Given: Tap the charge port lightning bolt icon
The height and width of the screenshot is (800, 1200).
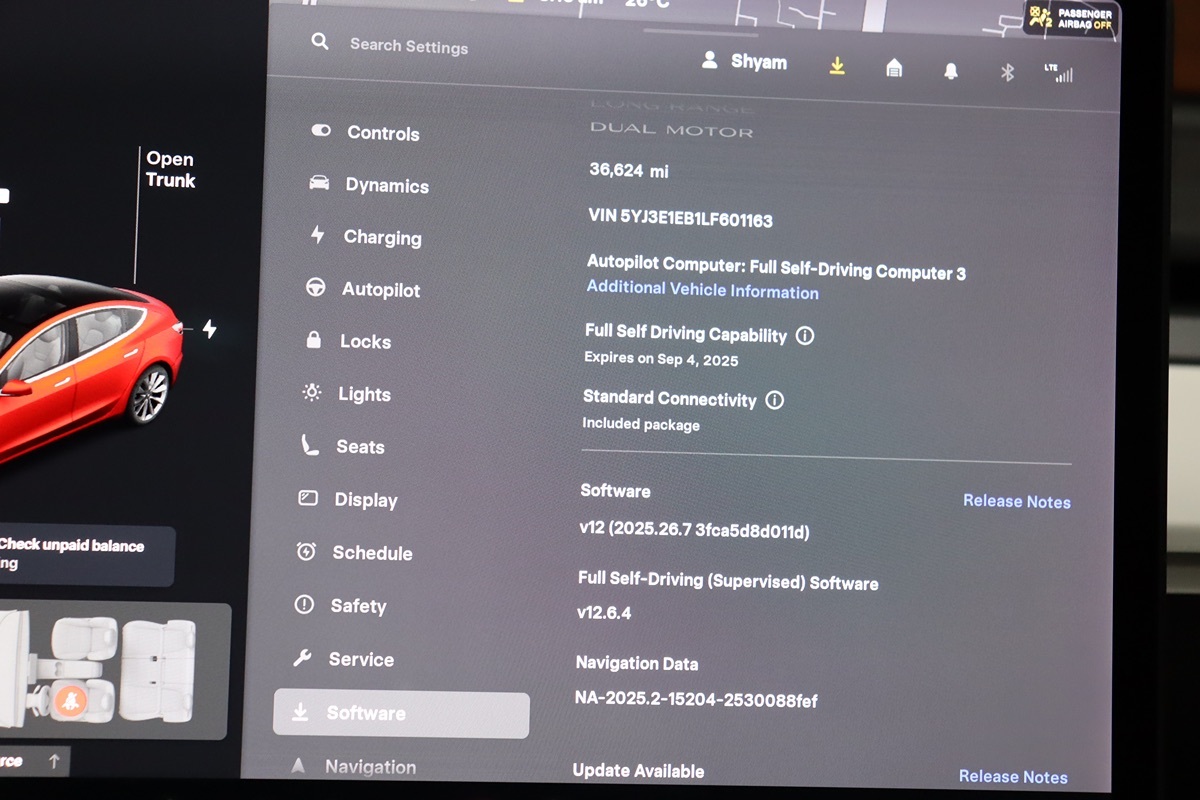Looking at the screenshot, I should click(209, 329).
